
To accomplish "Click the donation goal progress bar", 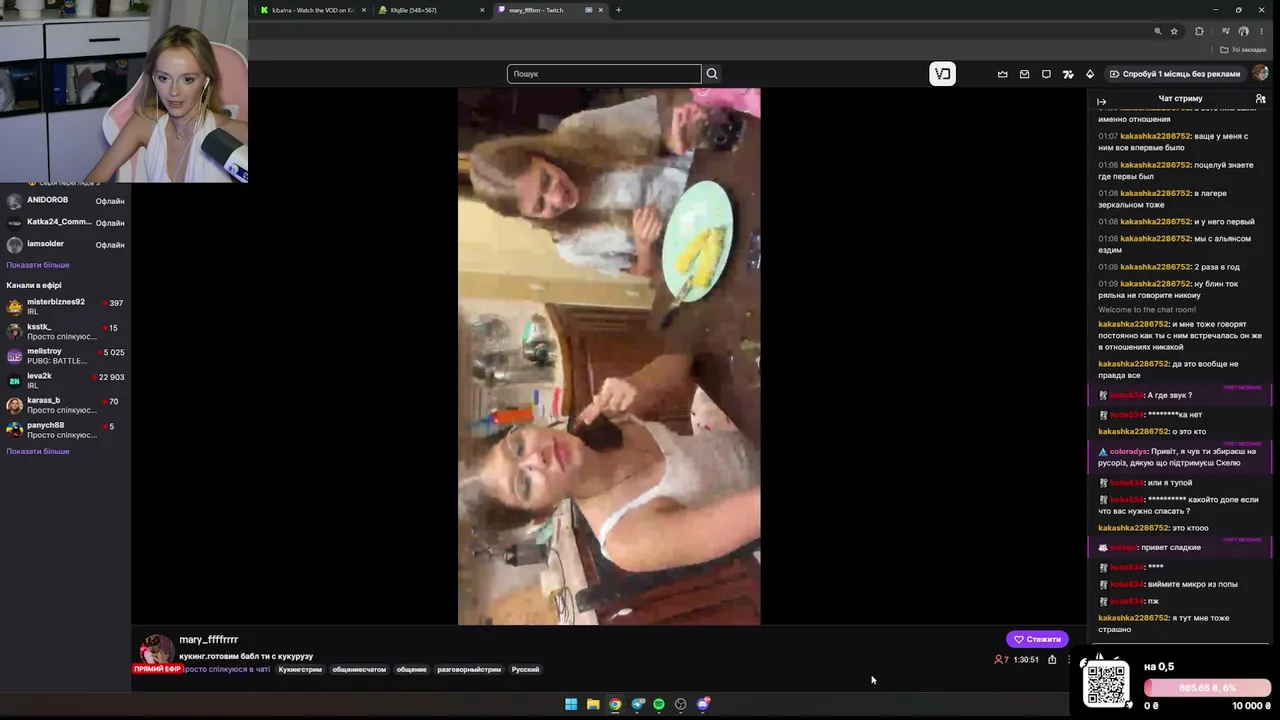I will [x=1208, y=688].
